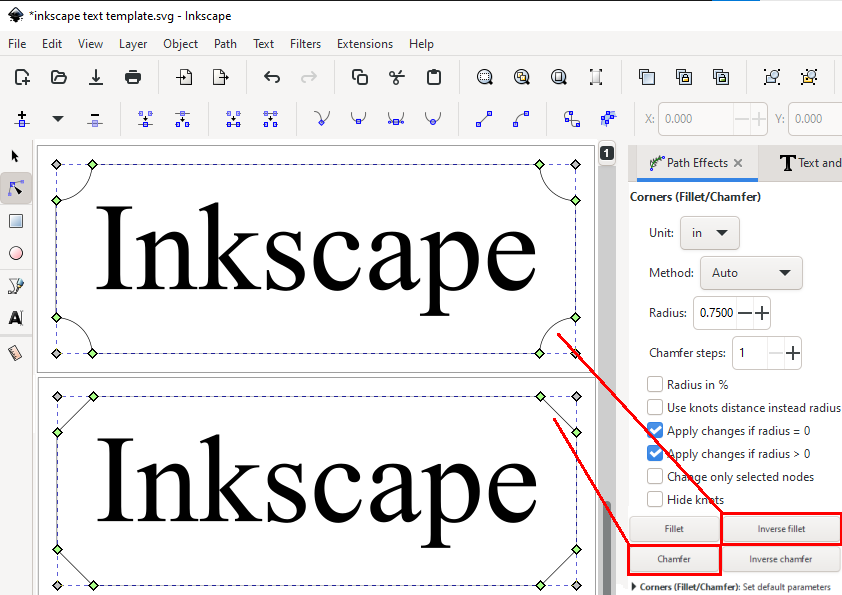The height and width of the screenshot is (595, 842).
Task: Uncheck Apply changes if radius = 0
Action: coord(655,431)
